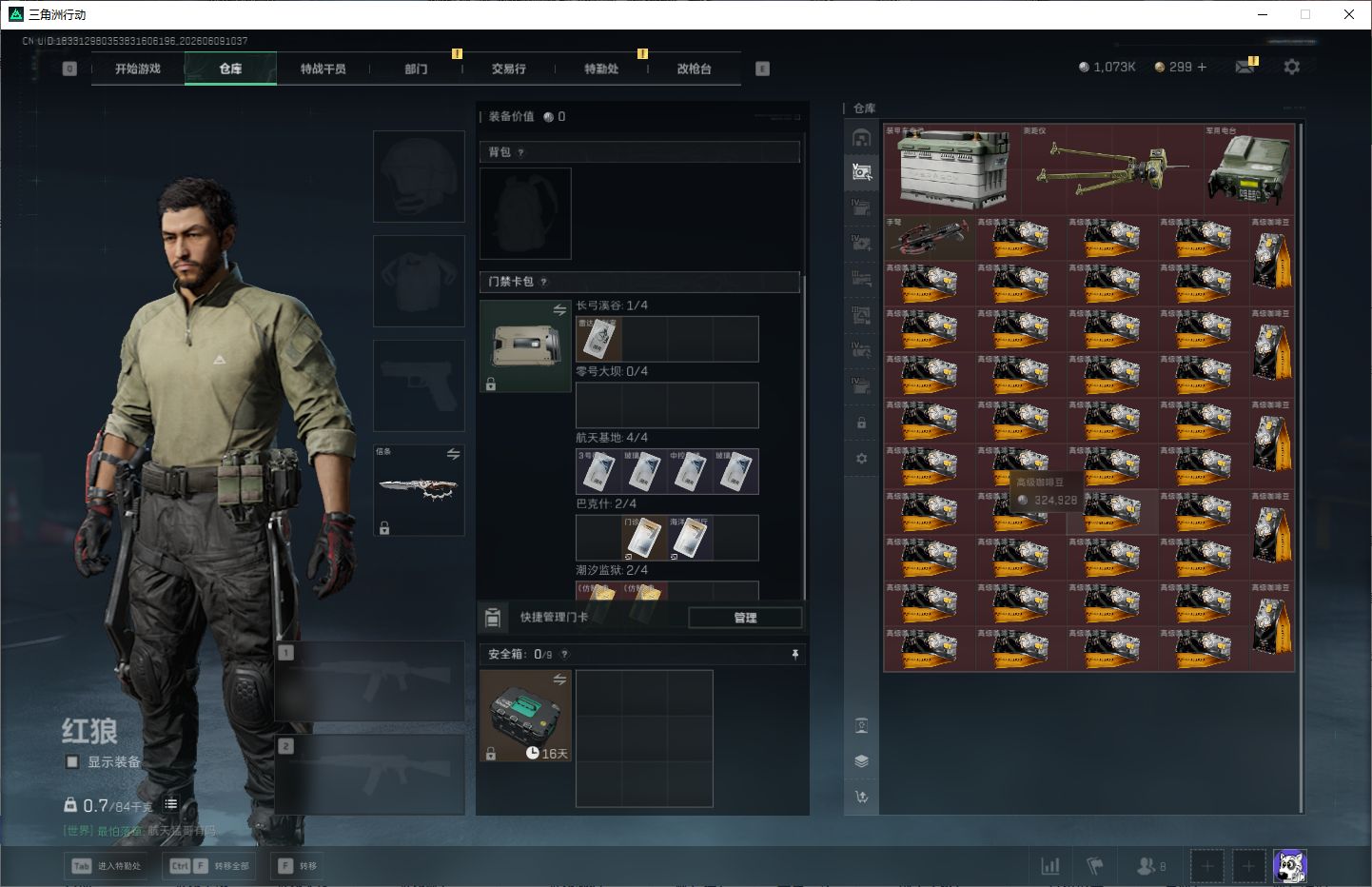Expand the 门禁卡包 help tooltip
The width and height of the screenshot is (1372, 887).
(x=543, y=282)
